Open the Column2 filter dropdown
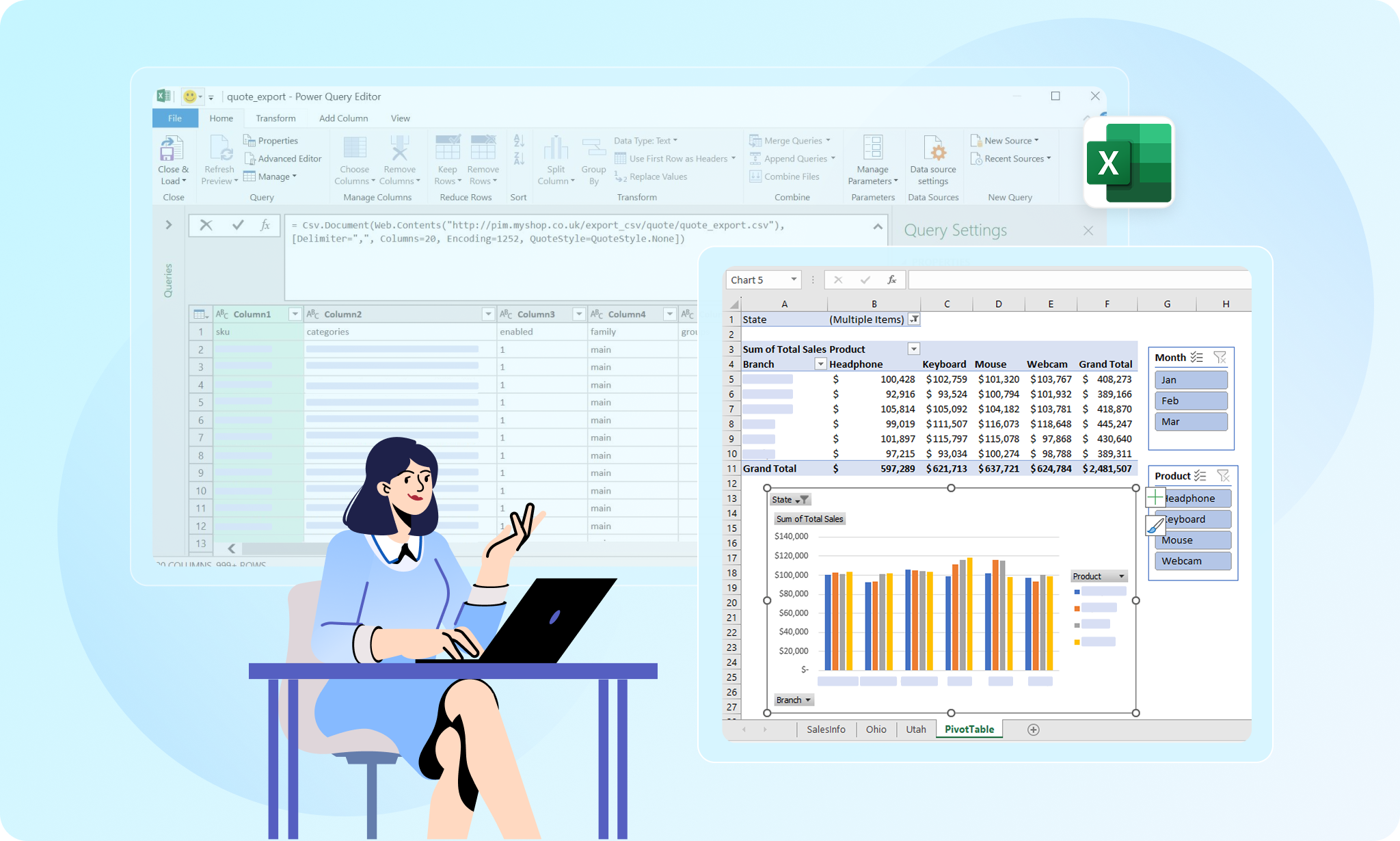 coord(488,314)
